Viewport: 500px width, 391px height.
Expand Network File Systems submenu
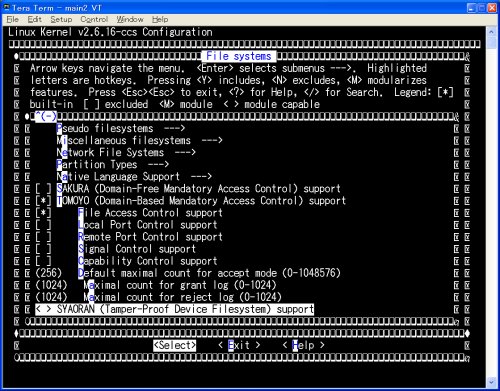coord(126,152)
